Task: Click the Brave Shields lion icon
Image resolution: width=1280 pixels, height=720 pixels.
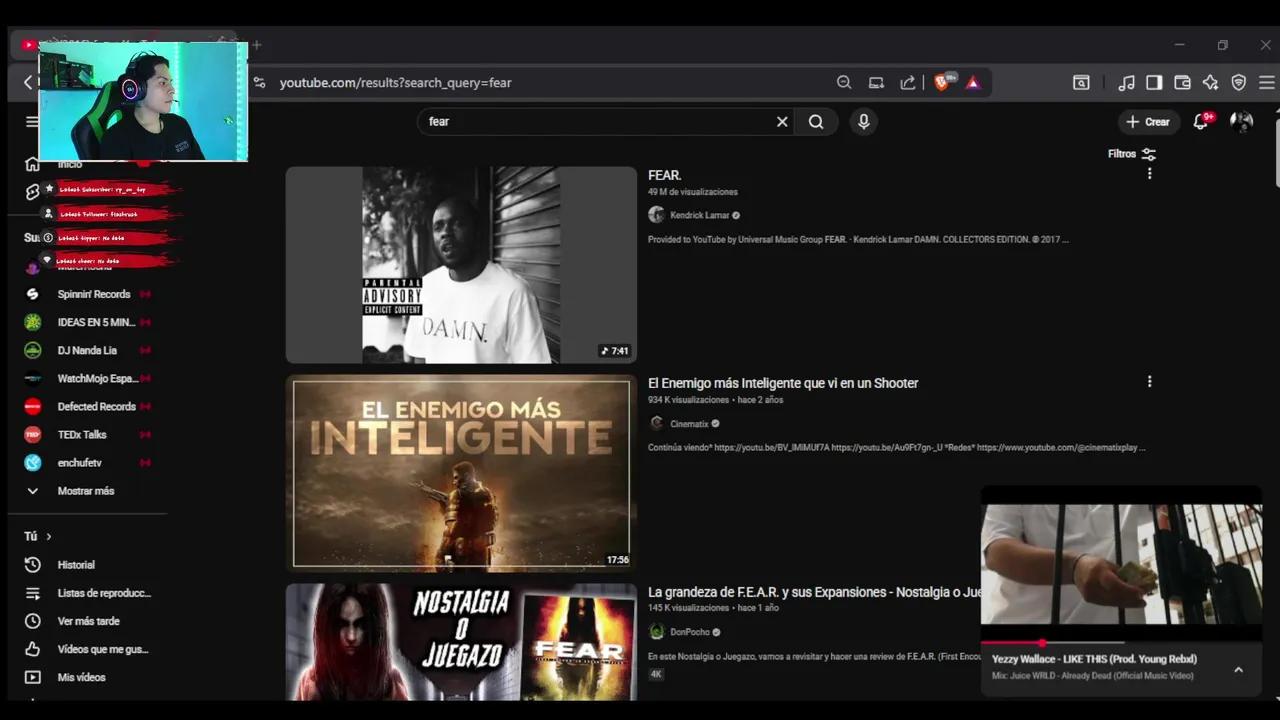Action: 941,82
